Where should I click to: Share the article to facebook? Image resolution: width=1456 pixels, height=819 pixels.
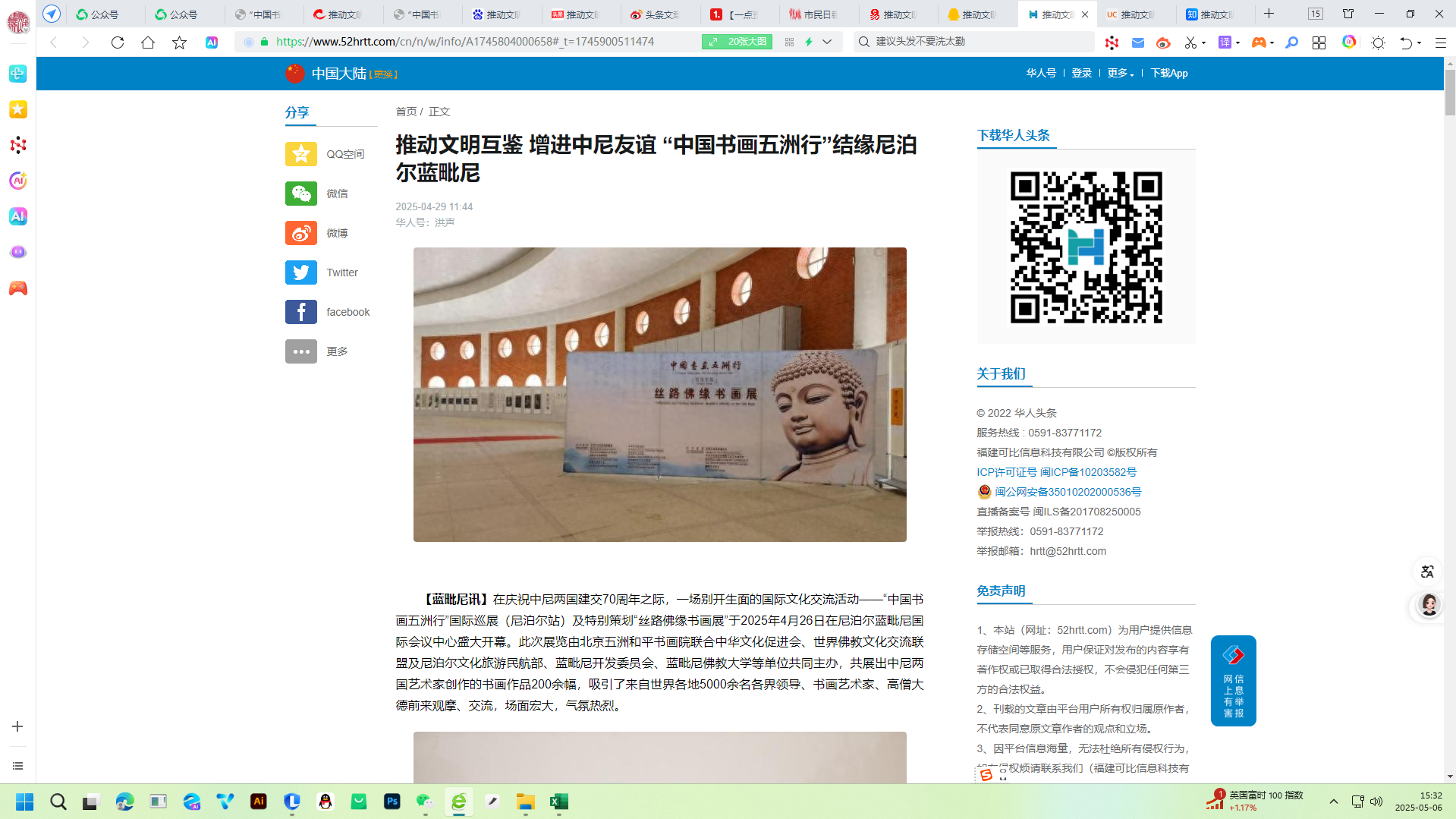pos(301,312)
